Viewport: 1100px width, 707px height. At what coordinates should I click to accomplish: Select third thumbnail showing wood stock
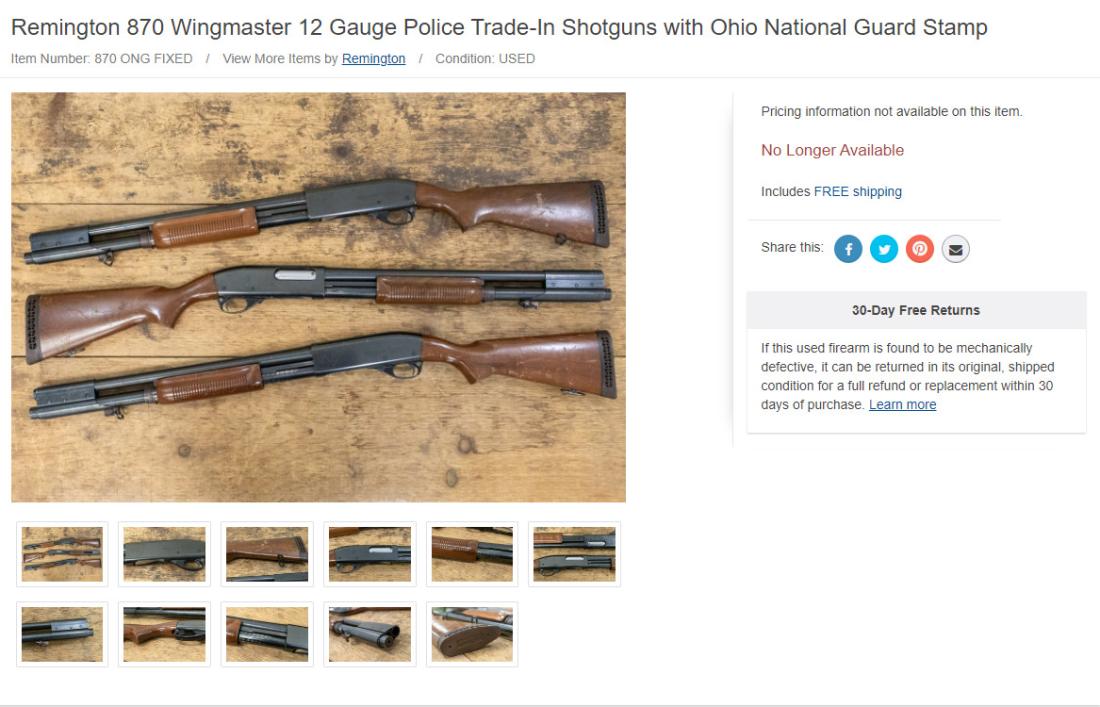(x=267, y=554)
